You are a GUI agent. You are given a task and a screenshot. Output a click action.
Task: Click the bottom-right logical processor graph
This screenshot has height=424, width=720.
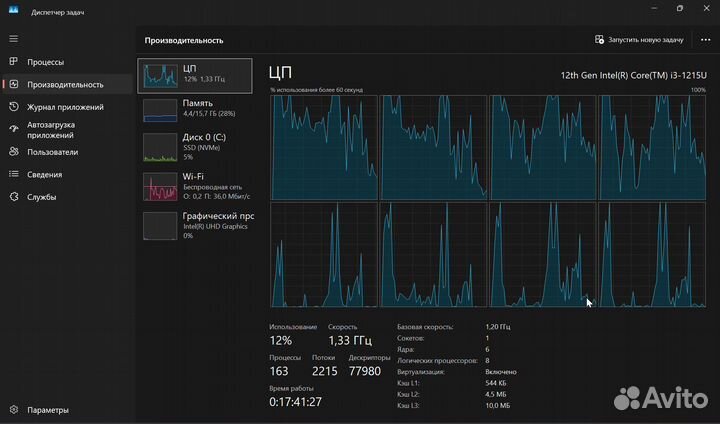[651, 255]
